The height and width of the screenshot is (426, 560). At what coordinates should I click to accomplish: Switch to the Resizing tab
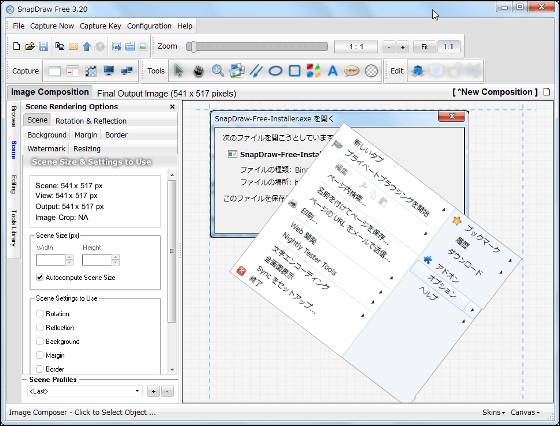[x=87, y=149]
